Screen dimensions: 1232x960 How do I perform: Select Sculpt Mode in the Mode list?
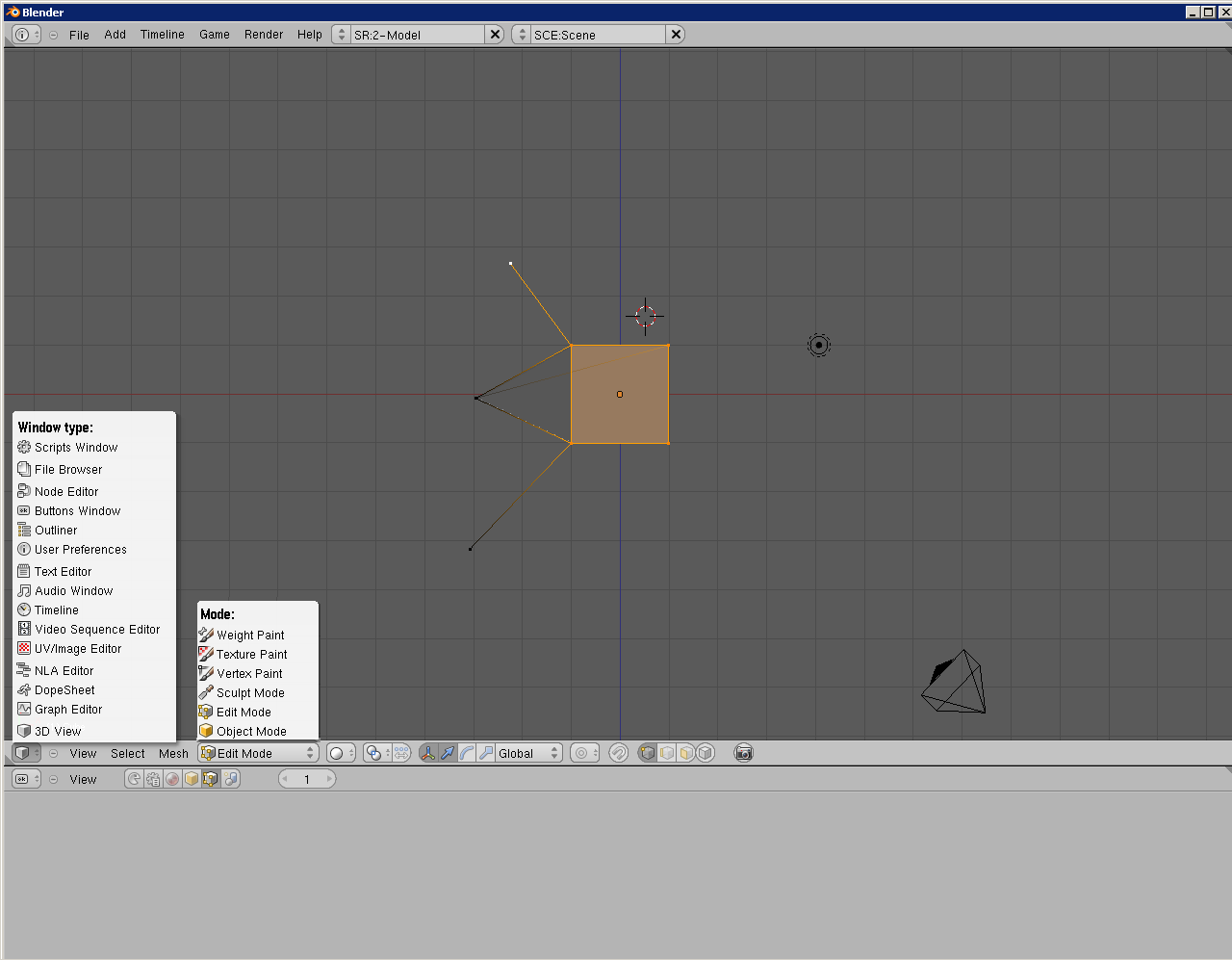(257, 693)
